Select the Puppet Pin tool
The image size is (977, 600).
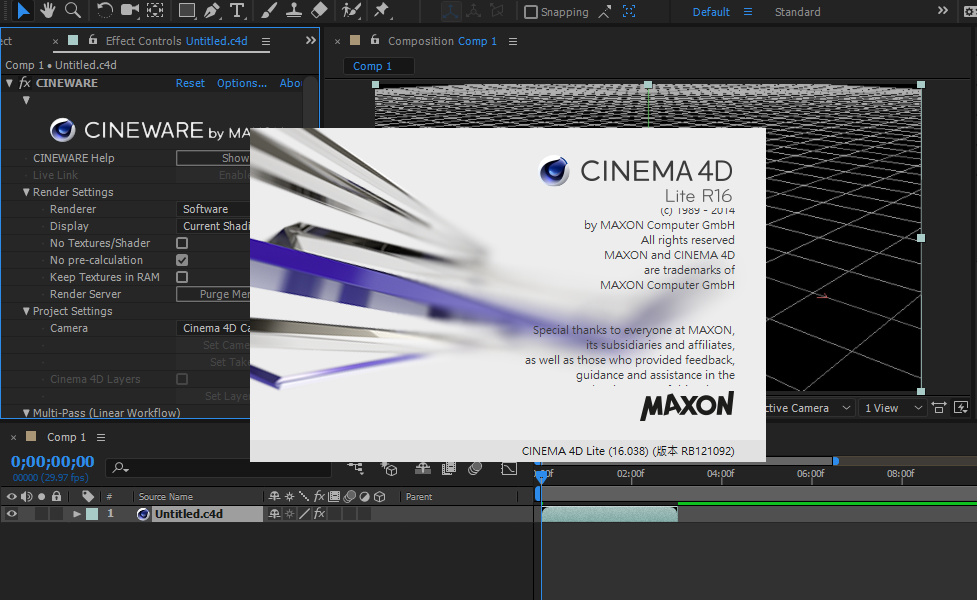point(381,11)
